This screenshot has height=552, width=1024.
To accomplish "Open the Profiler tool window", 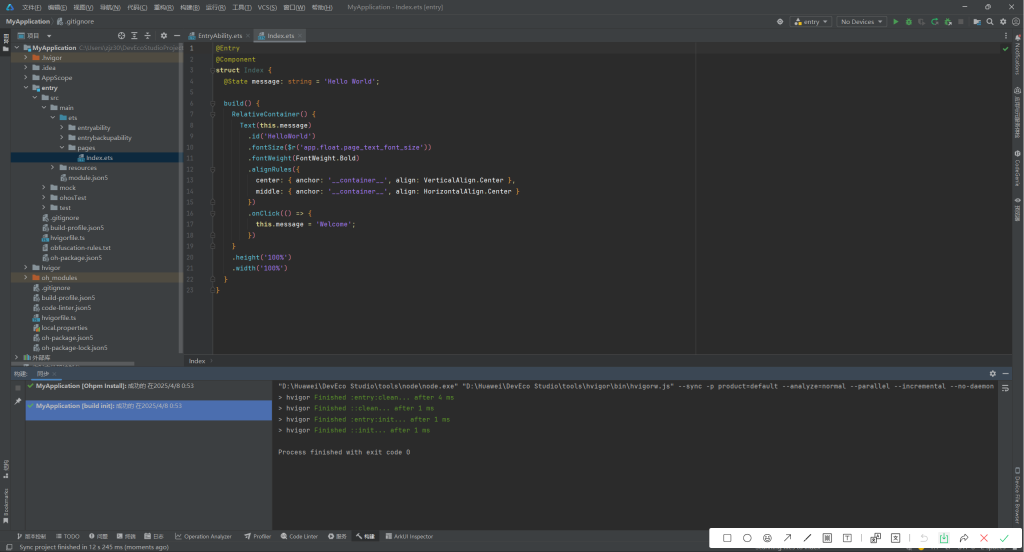I will tap(257, 536).
